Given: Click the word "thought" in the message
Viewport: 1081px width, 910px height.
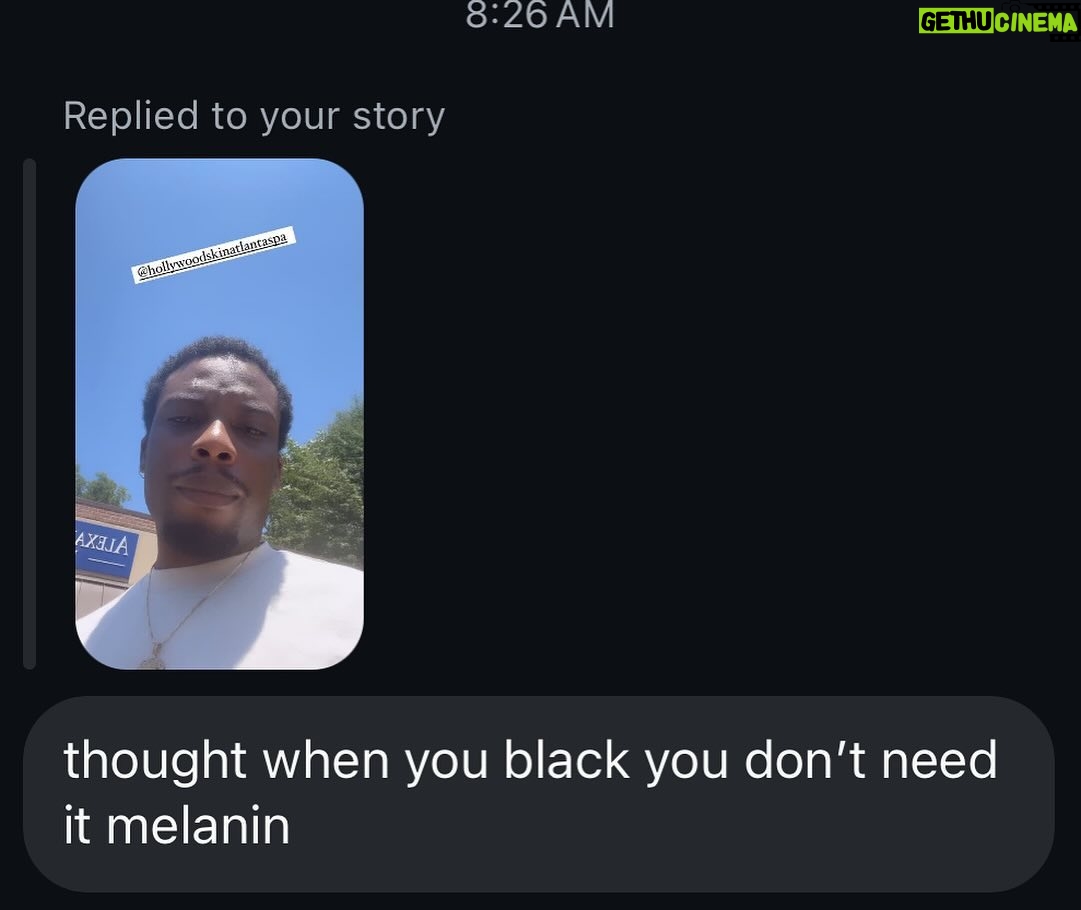Looking at the screenshot, I should [x=155, y=760].
